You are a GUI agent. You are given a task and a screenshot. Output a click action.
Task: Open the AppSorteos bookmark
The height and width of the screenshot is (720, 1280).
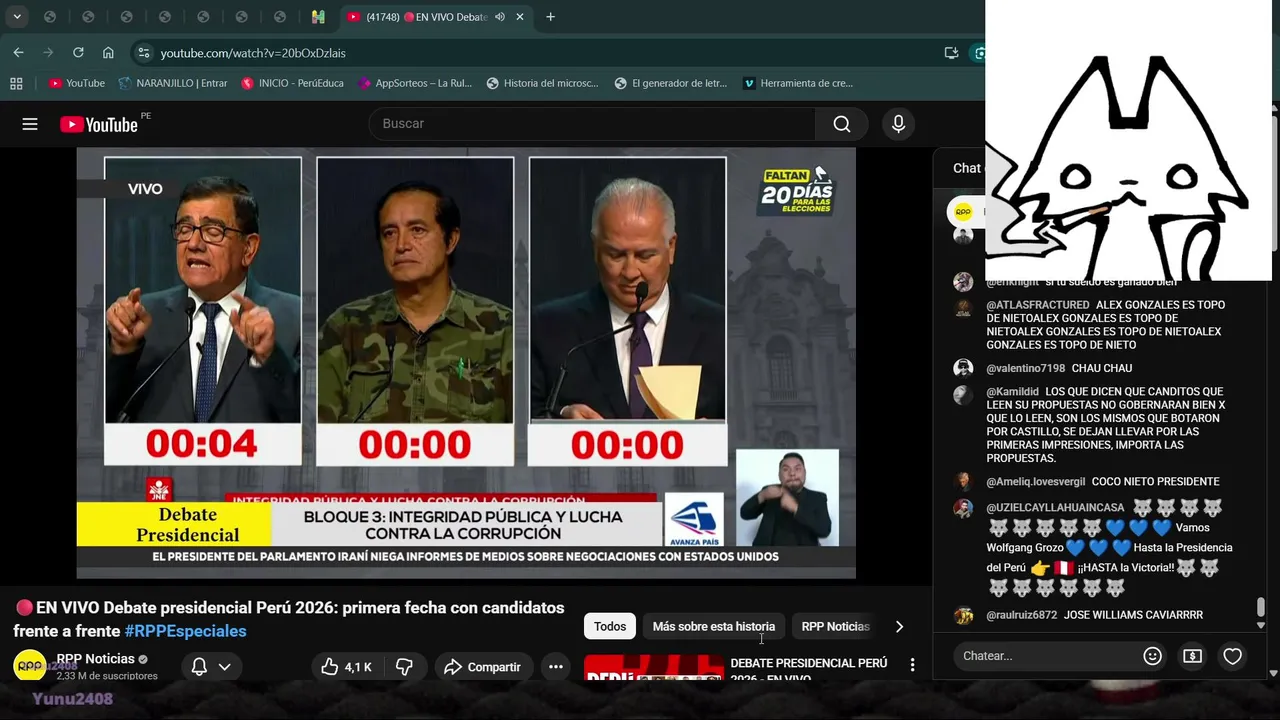click(x=415, y=83)
